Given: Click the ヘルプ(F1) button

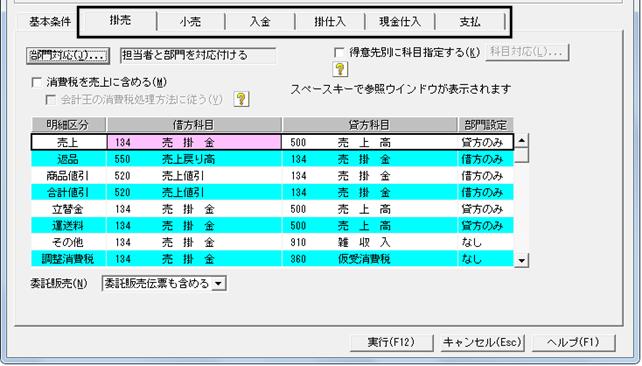Looking at the screenshot, I should 574,342.
